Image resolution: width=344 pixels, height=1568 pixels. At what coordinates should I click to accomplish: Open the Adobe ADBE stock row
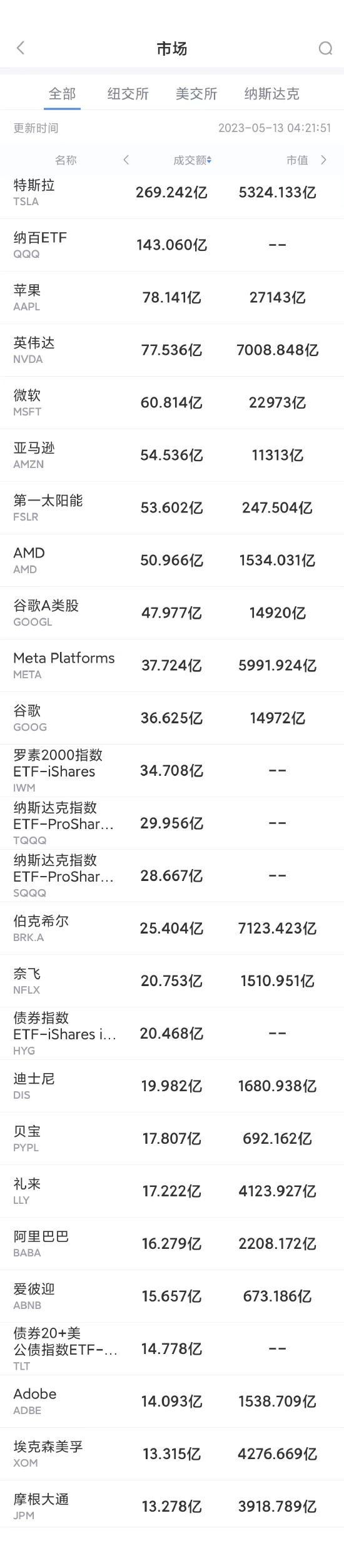172,1402
